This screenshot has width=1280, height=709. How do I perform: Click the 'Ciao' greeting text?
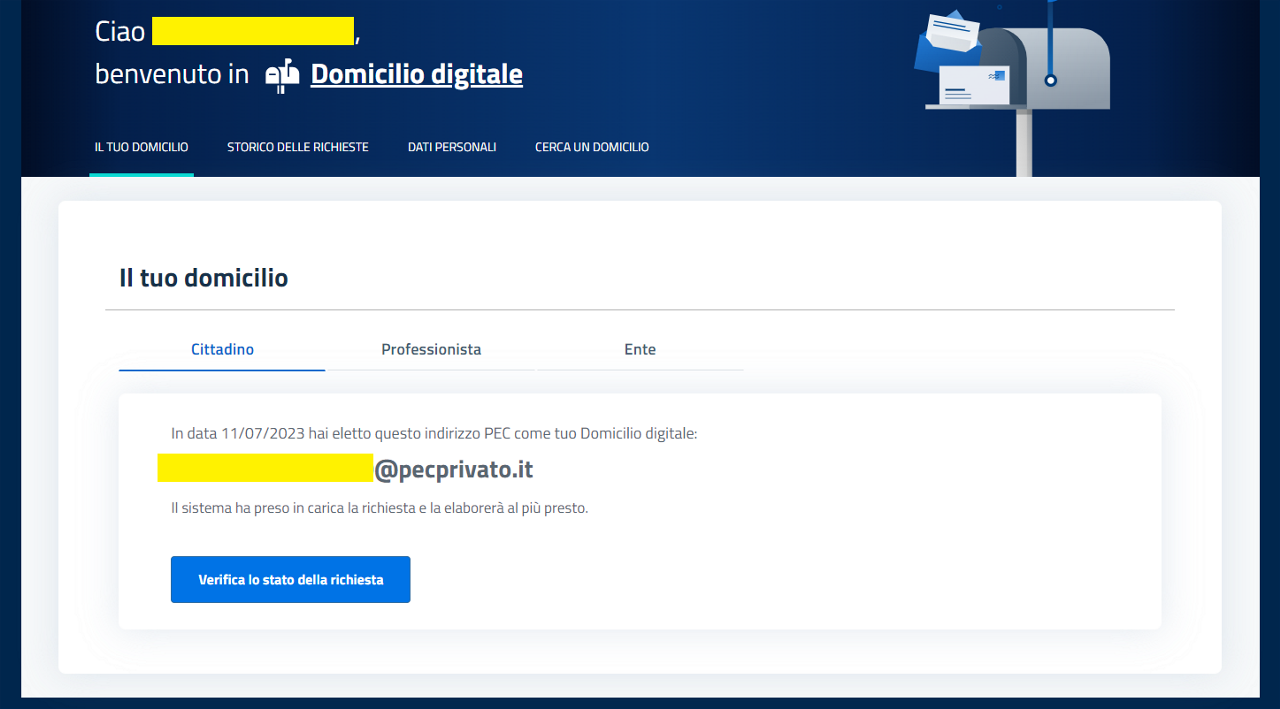[x=120, y=32]
